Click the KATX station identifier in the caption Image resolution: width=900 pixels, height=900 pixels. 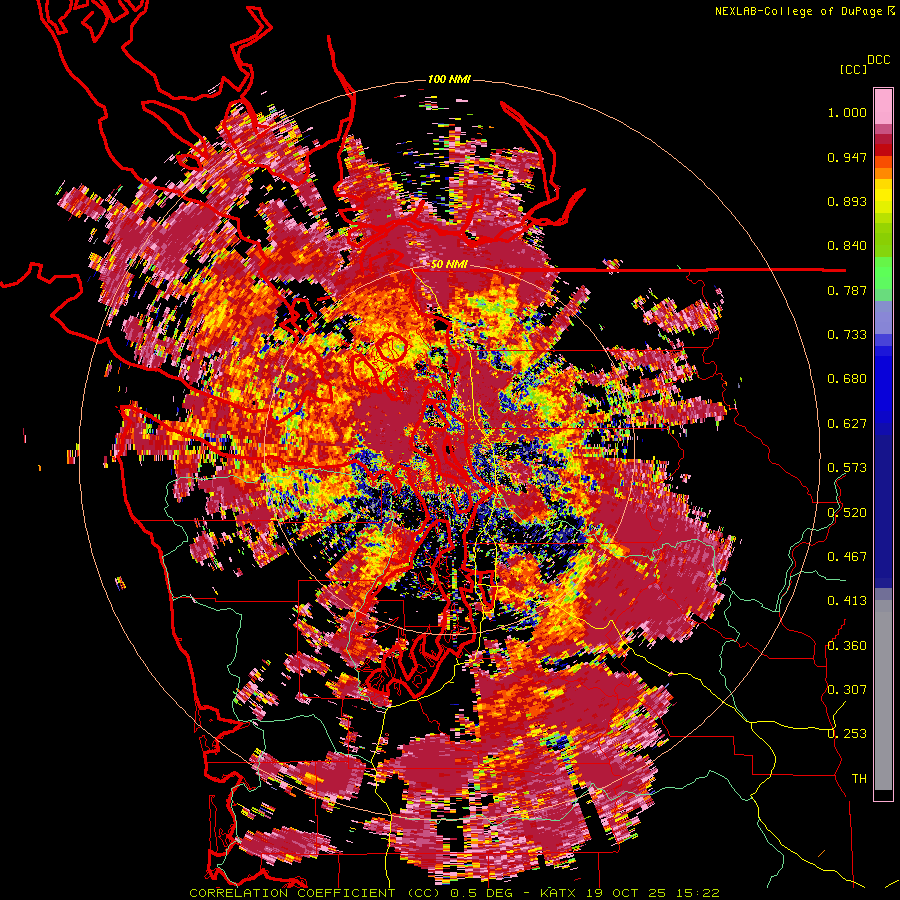click(556, 893)
